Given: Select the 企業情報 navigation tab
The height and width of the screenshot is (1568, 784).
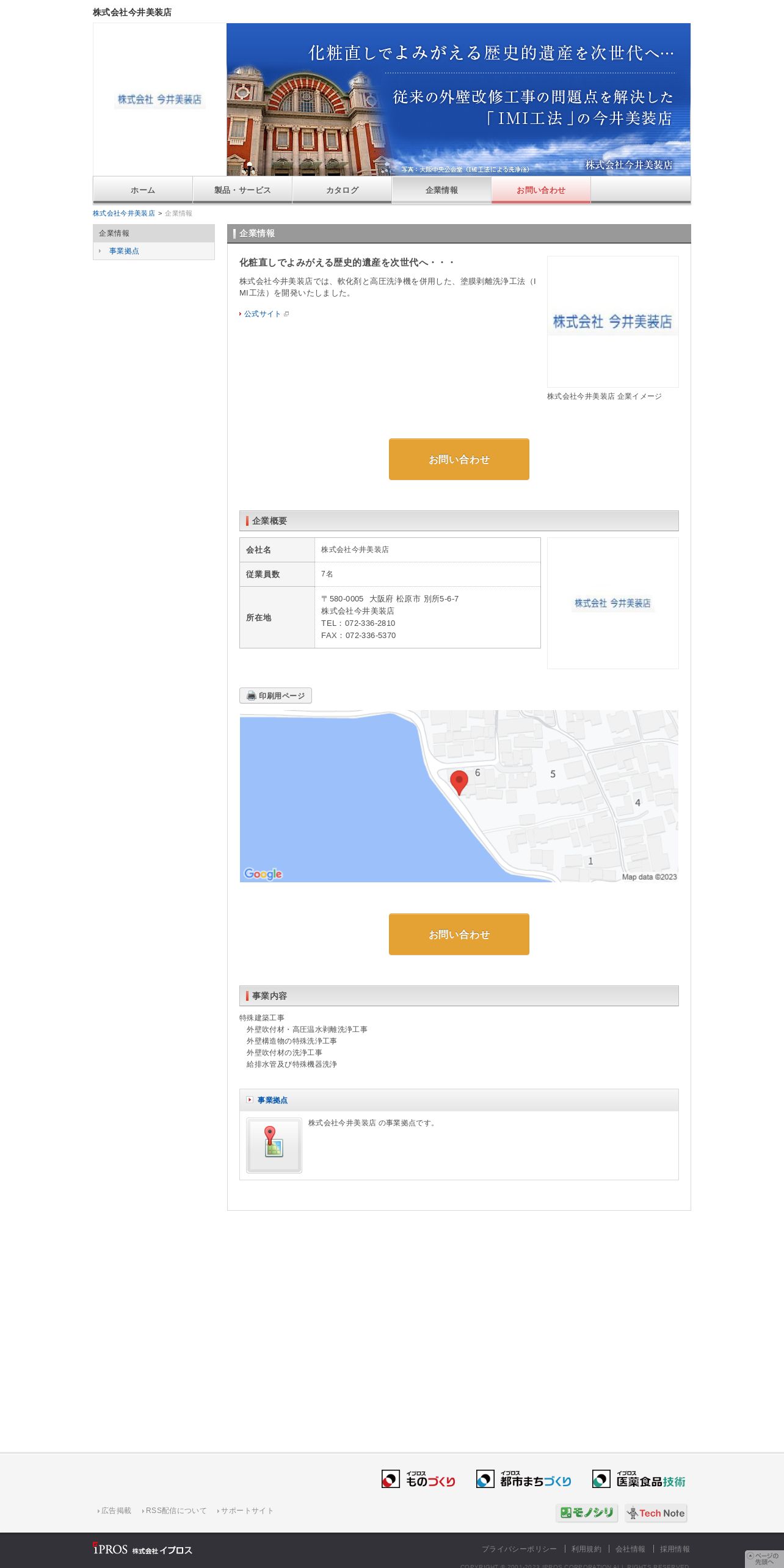Looking at the screenshot, I should (441, 190).
